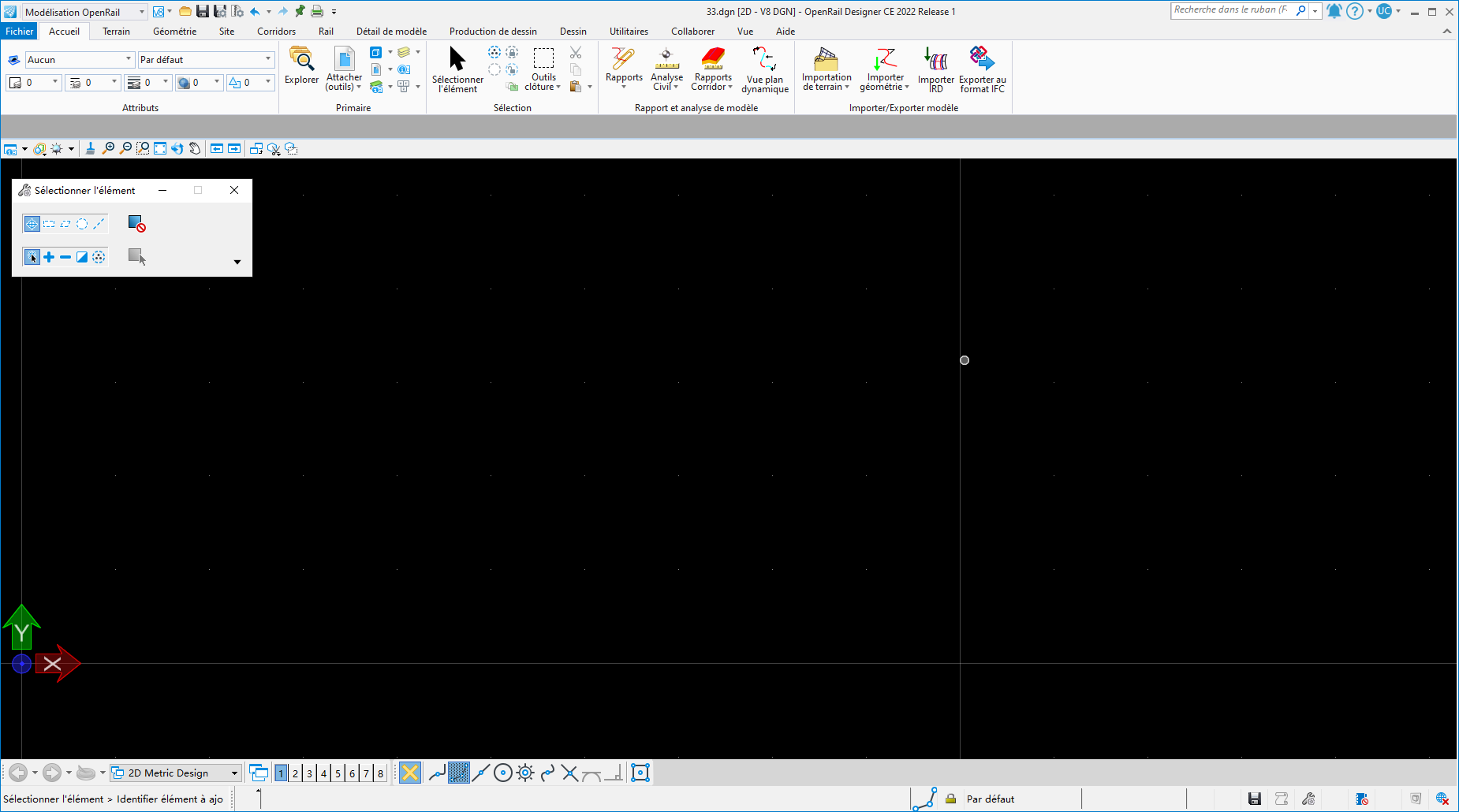
Task: Select the Window Area zoom tool
Action: [143, 148]
